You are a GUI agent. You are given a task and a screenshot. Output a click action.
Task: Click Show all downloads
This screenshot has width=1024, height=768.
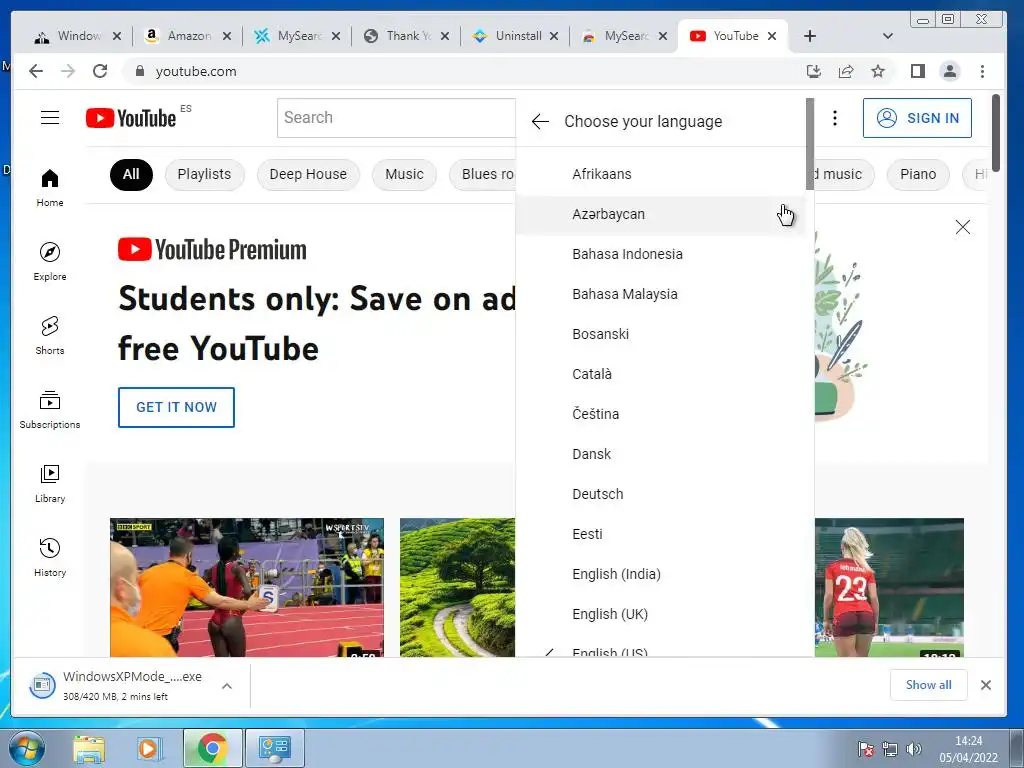(x=928, y=685)
